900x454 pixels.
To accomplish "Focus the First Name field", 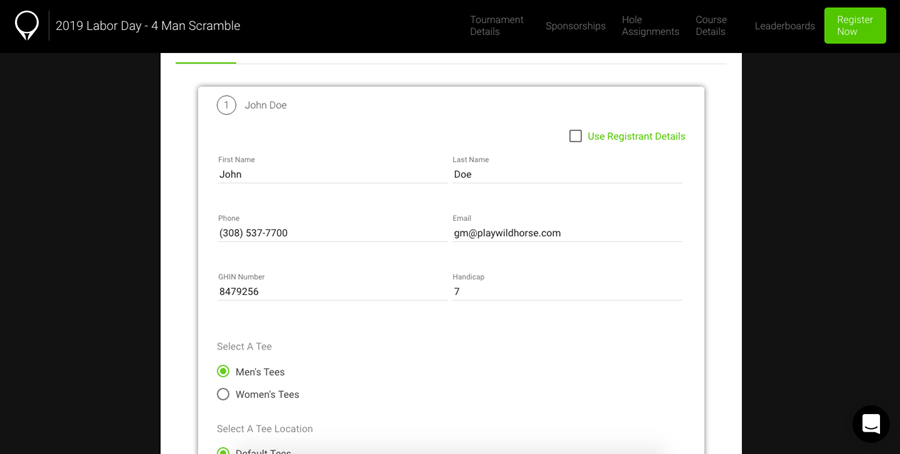I will tap(332, 174).
